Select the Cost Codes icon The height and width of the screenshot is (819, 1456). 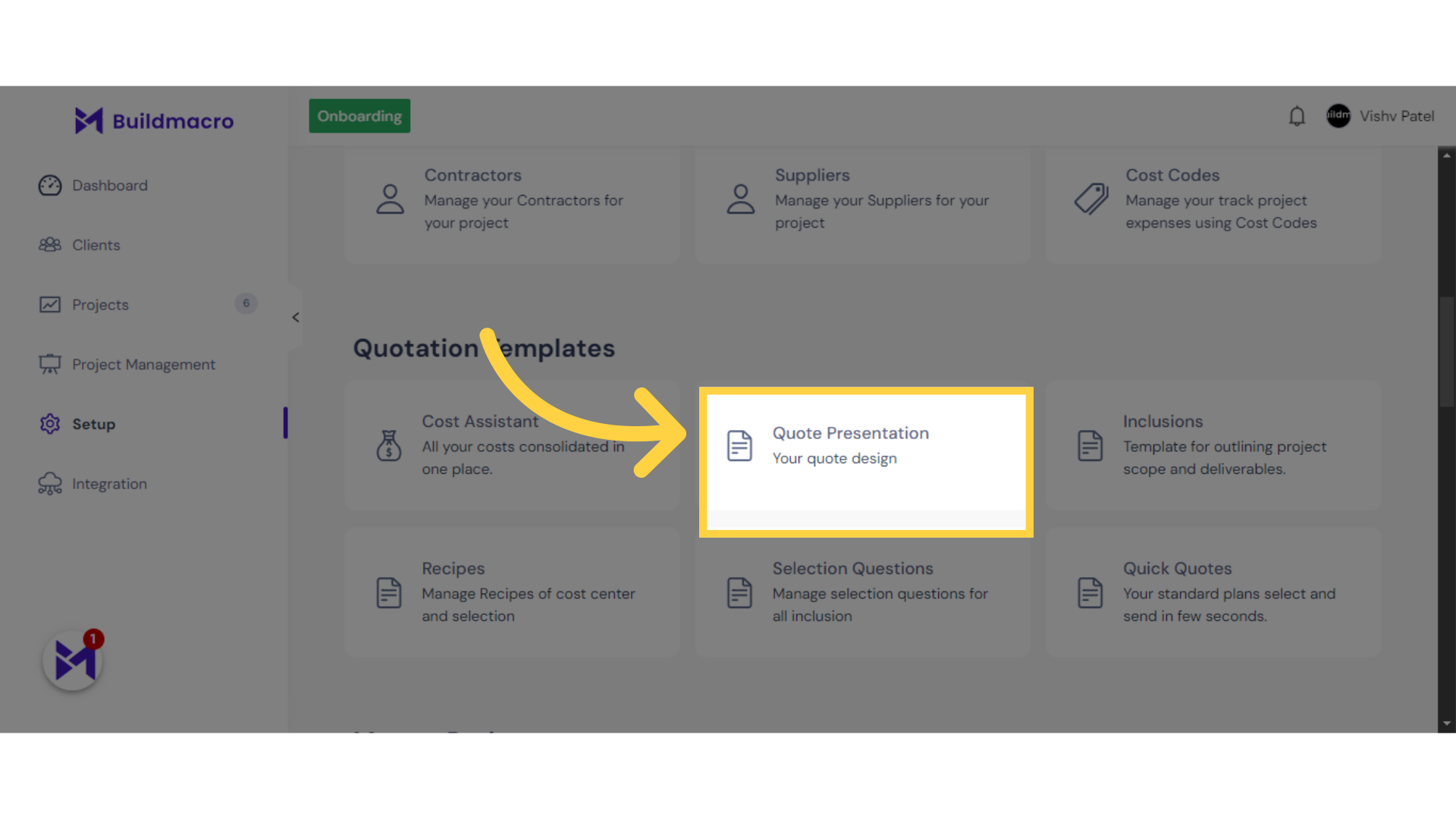[x=1090, y=199]
